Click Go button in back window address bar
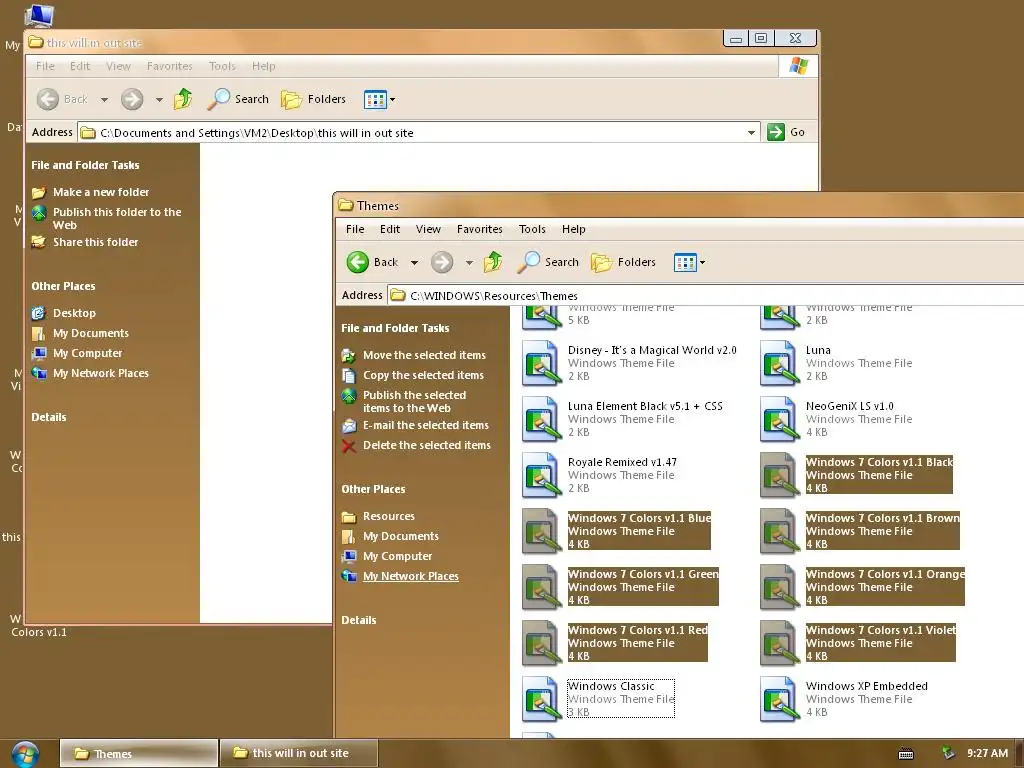This screenshot has height=768, width=1024. pos(786,132)
